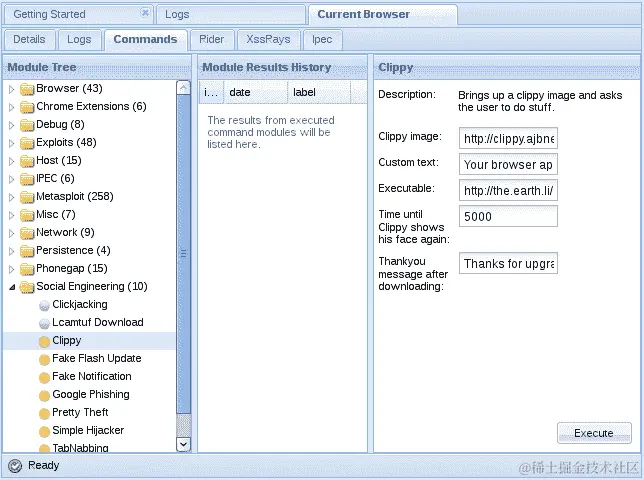Expand the Browser (43) tree node

click(12, 89)
